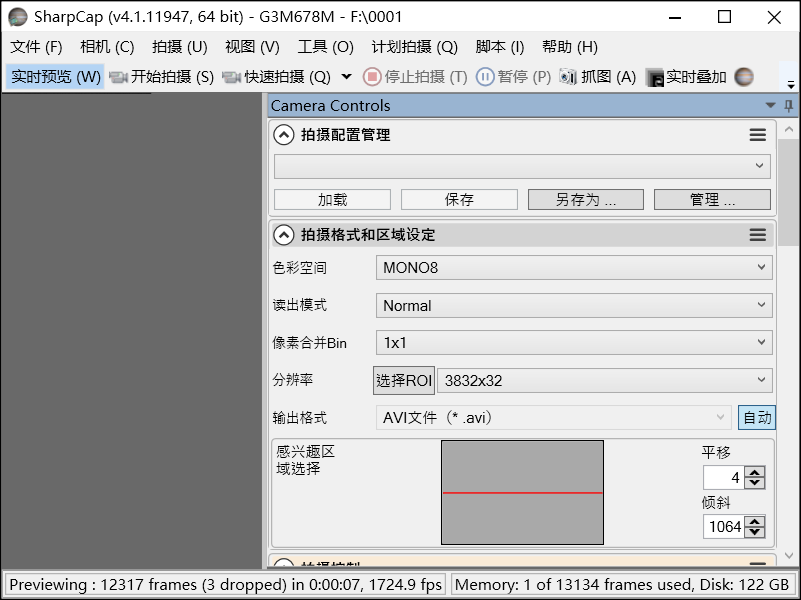This screenshot has height=600, width=801.
Task: Toggle the 自动 output format button
Action: 757,418
